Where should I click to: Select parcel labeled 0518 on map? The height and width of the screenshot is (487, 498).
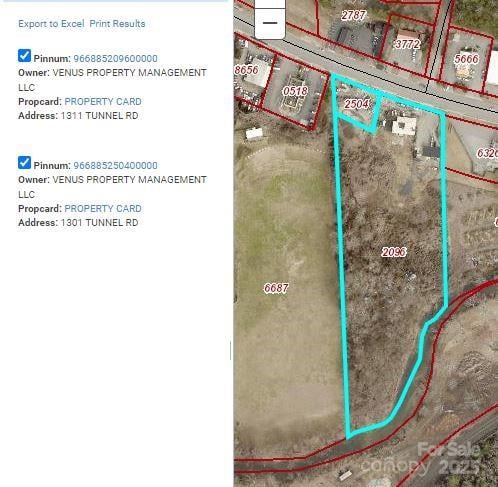[295, 91]
